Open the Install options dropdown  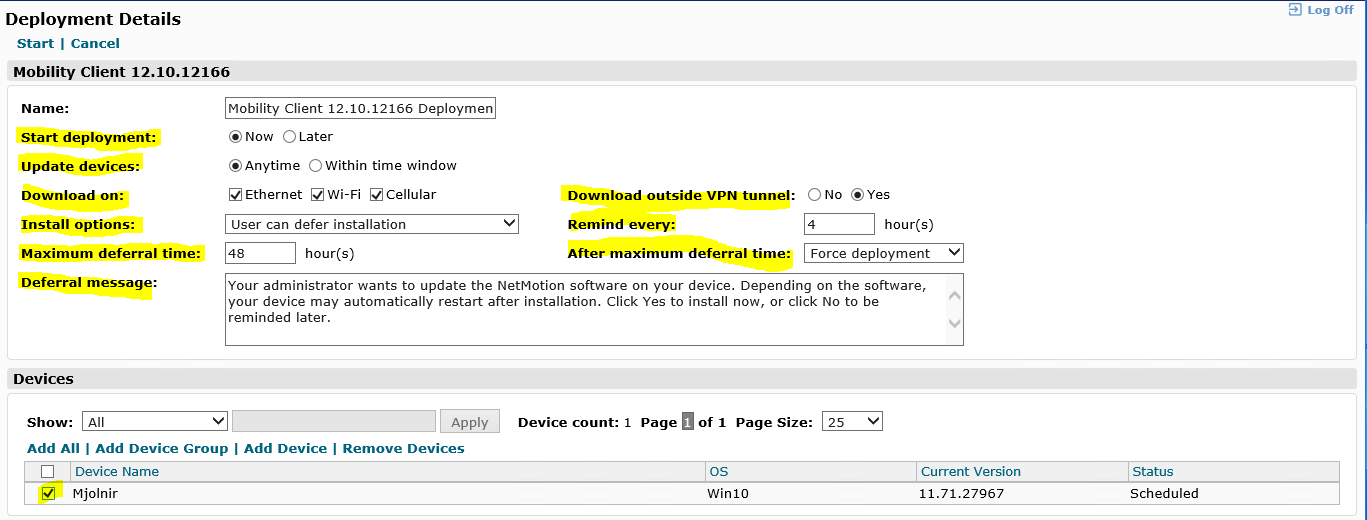(371, 224)
